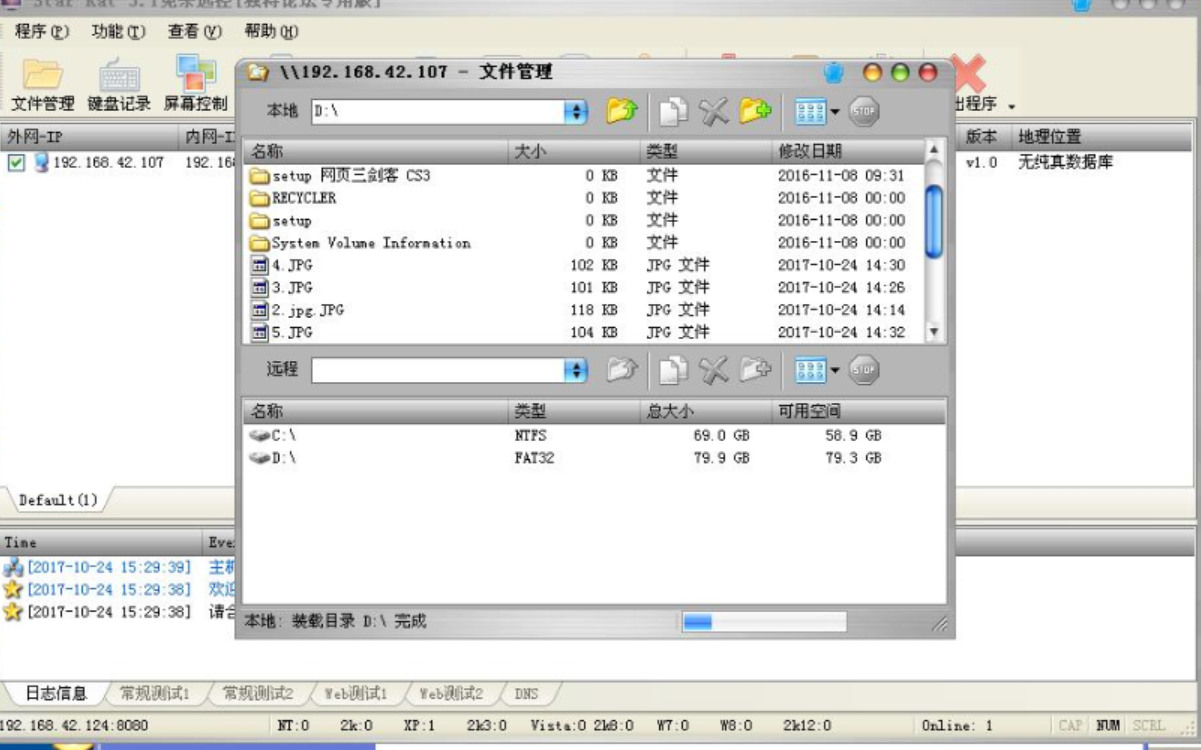Open the remote path dropdown
The width and height of the screenshot is (1201, 750).
click(x=575, y=370)
